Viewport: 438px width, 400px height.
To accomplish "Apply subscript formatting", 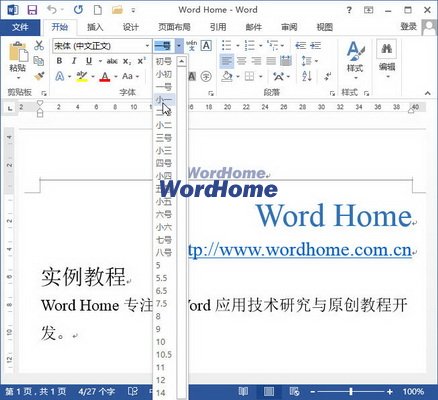I will (127, 61).
